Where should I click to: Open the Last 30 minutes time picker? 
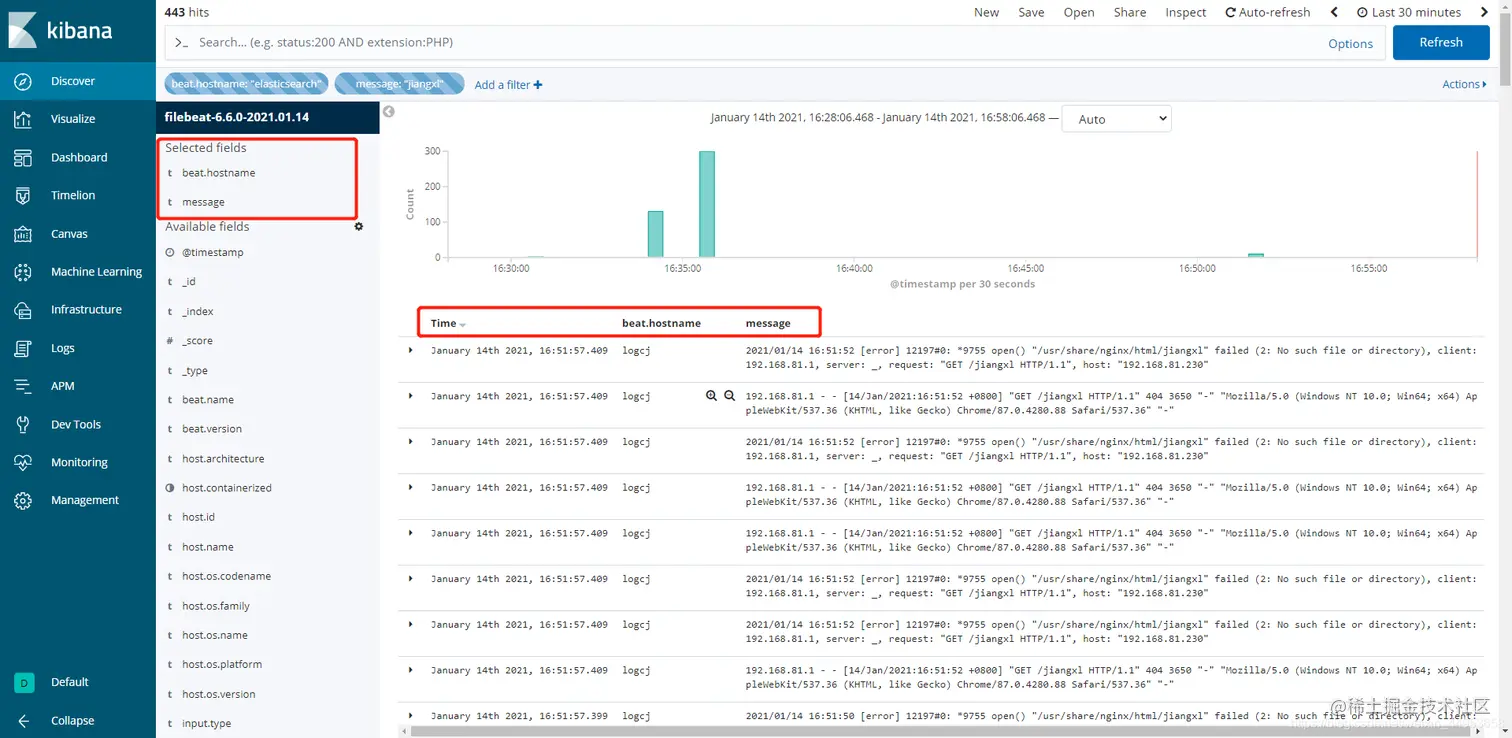tap(1409, 12)
